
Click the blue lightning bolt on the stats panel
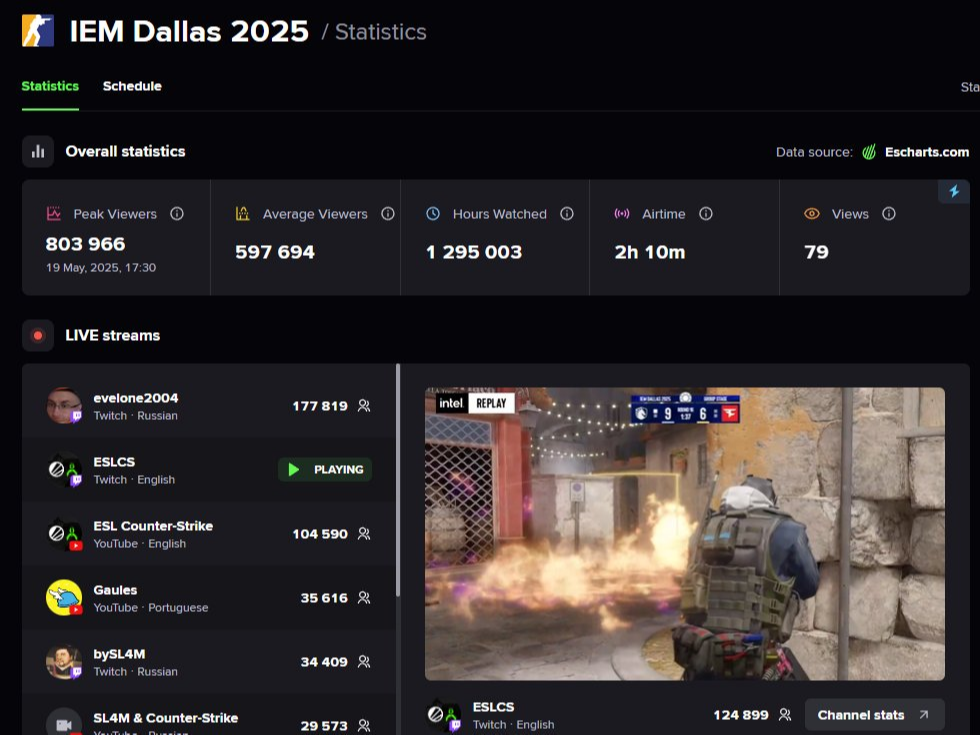[956, 191]
